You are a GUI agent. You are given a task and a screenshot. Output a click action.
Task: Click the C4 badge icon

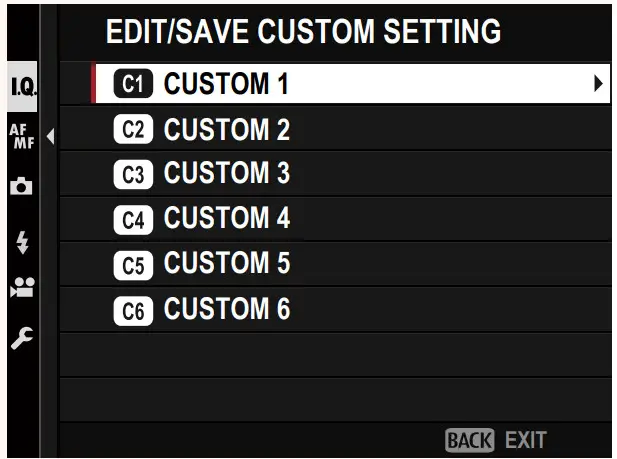[134, 220]
